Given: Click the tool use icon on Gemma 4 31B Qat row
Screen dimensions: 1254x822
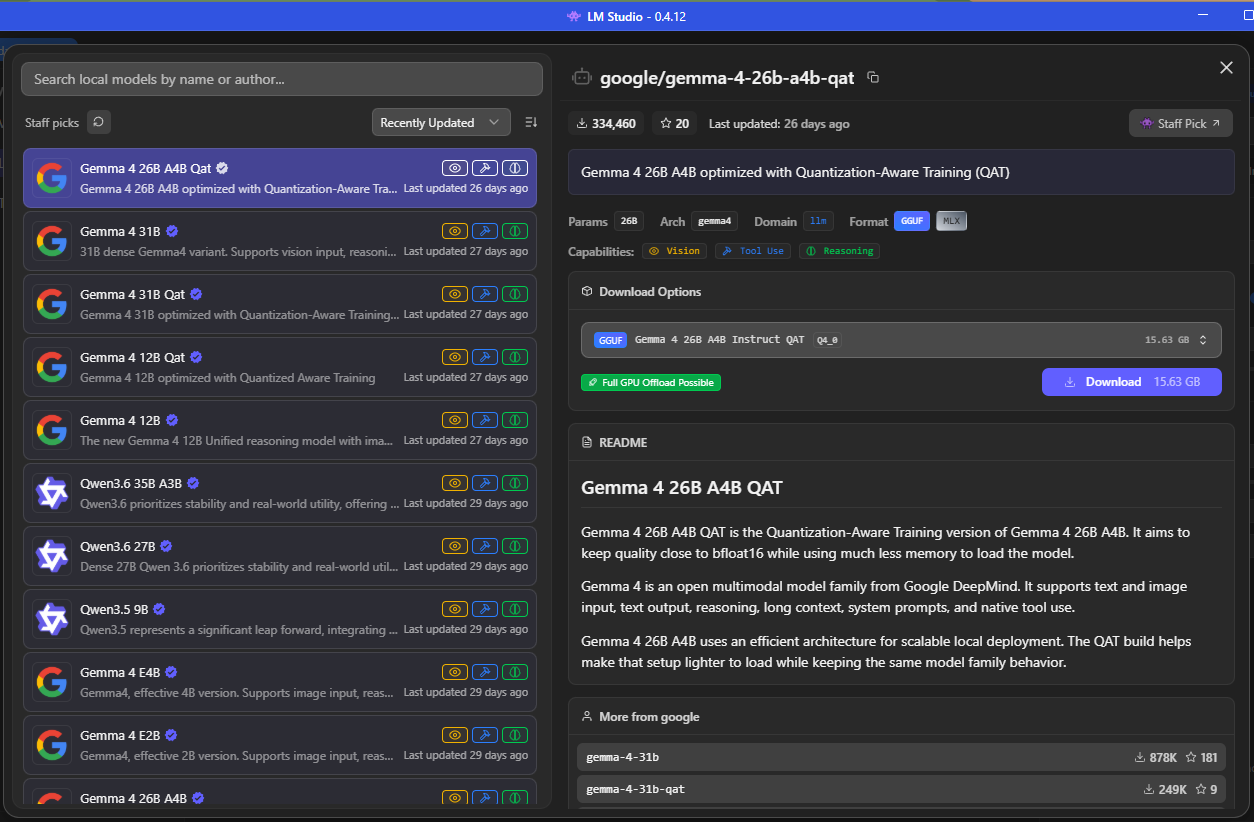Looking at the screenshot, I should [485, 294].
